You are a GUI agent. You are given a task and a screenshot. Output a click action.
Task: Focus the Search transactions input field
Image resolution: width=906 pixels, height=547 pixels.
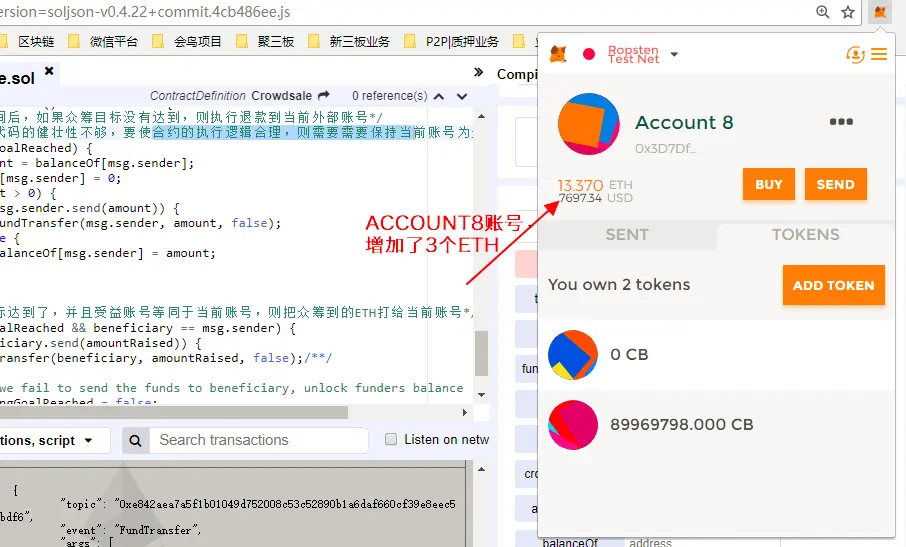coord(259,440)
